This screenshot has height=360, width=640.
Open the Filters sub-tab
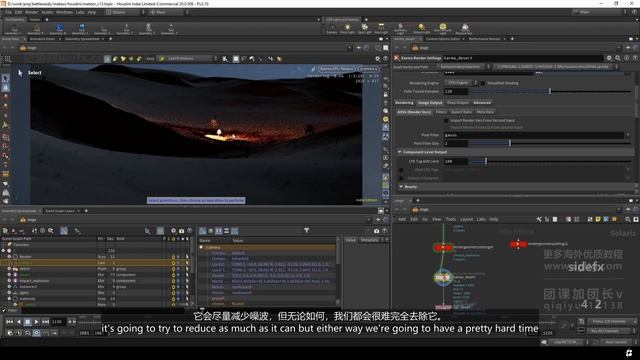pyautogui.click(x=441, y=112)
